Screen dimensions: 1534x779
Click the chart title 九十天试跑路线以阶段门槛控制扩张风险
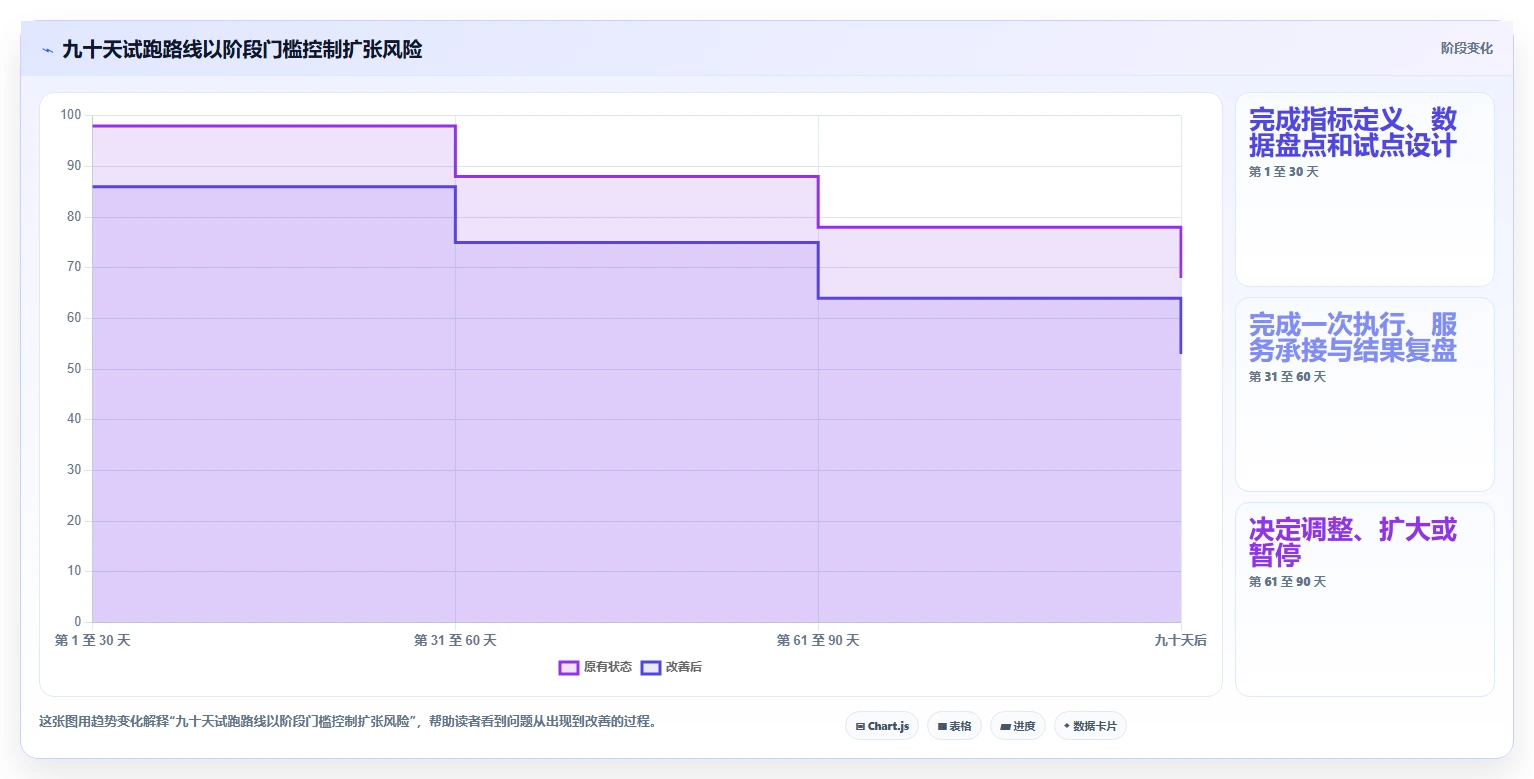point(242,49)
